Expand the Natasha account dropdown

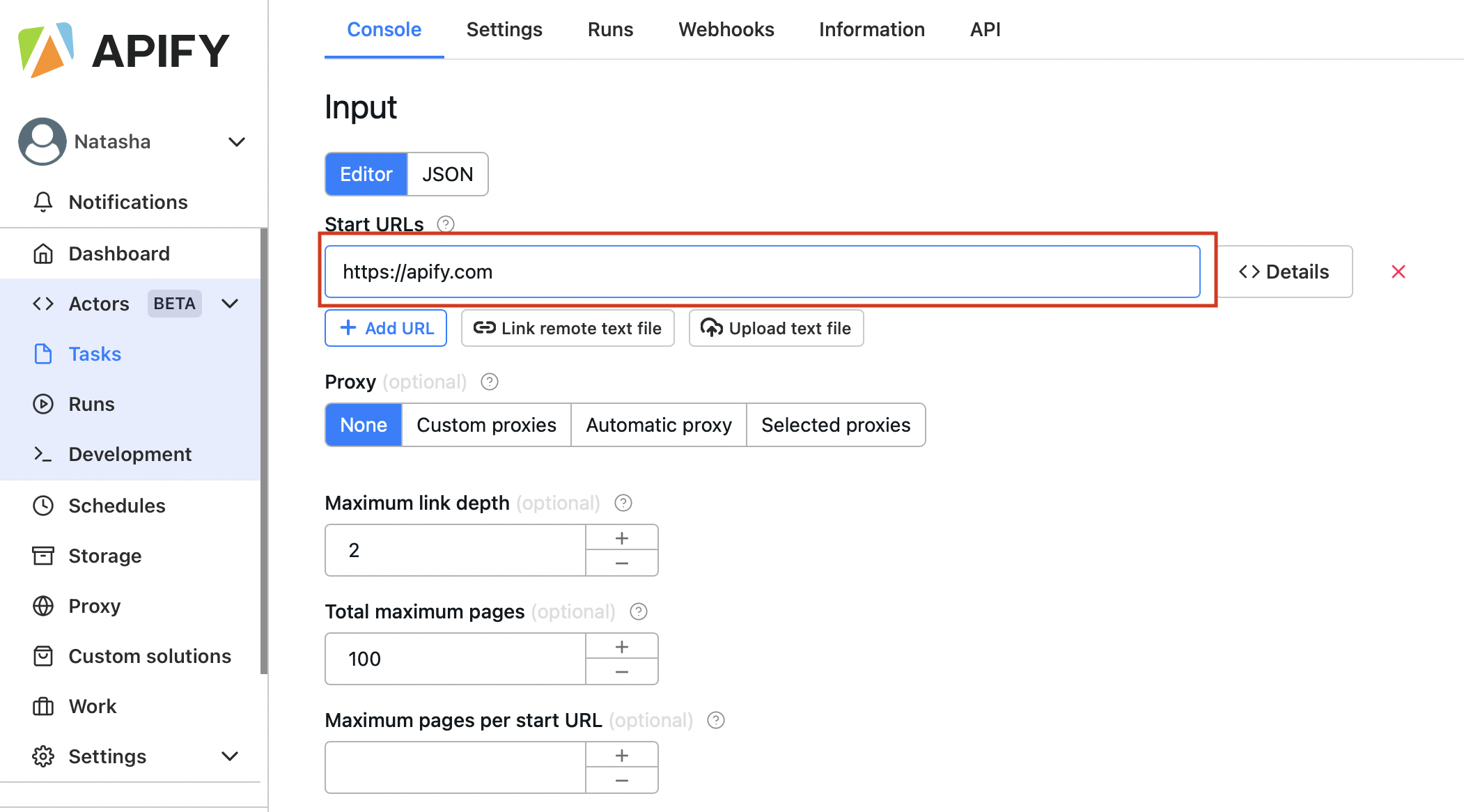(237, 142)
